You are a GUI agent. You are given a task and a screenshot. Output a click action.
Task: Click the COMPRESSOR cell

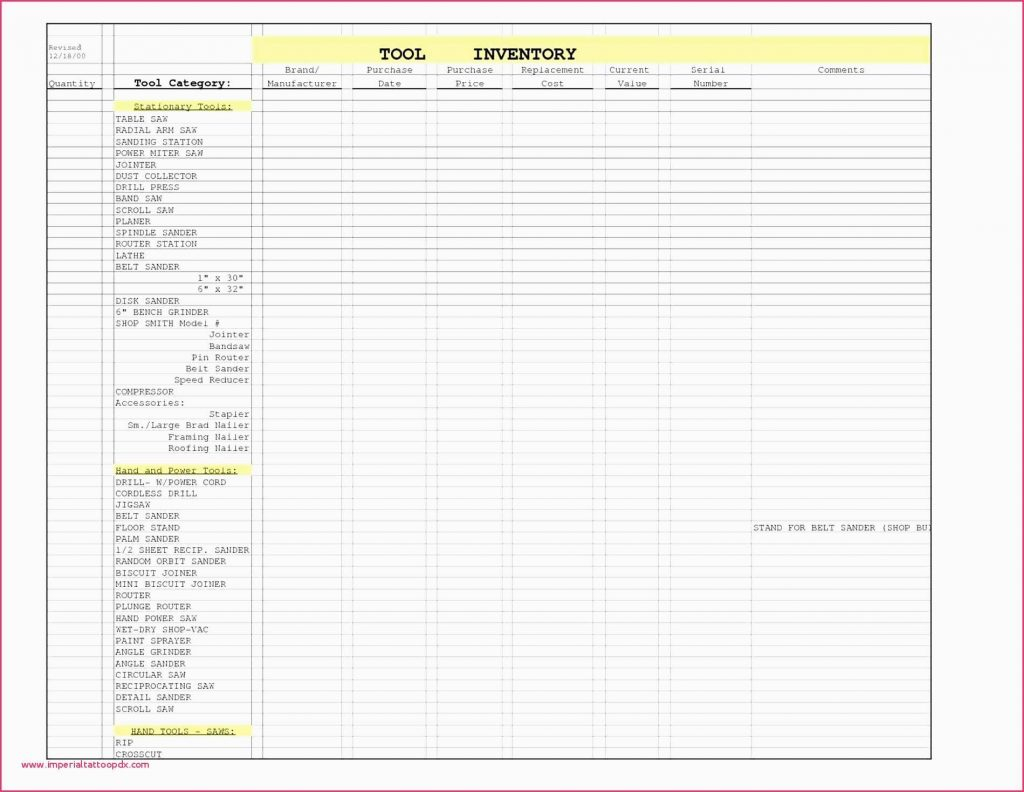(x=144, y=392)
